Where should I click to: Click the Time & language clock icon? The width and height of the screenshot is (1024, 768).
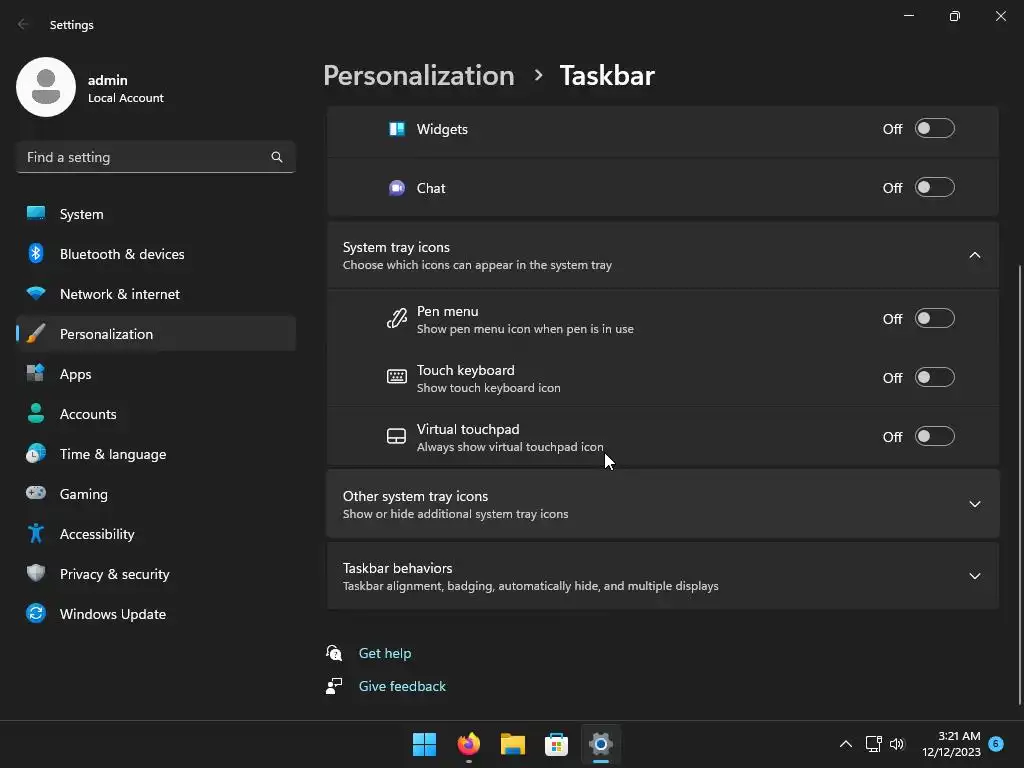pos(36,453)
